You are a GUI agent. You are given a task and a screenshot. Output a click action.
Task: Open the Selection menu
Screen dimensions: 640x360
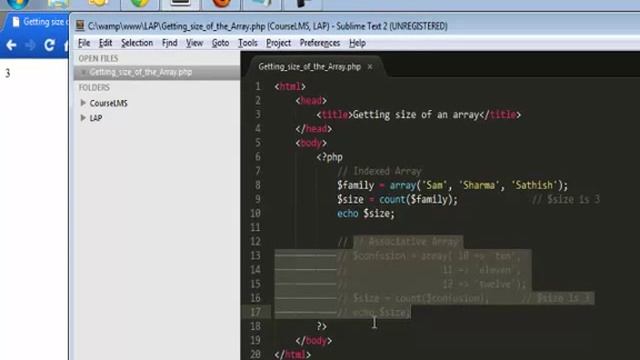point(137,43)
